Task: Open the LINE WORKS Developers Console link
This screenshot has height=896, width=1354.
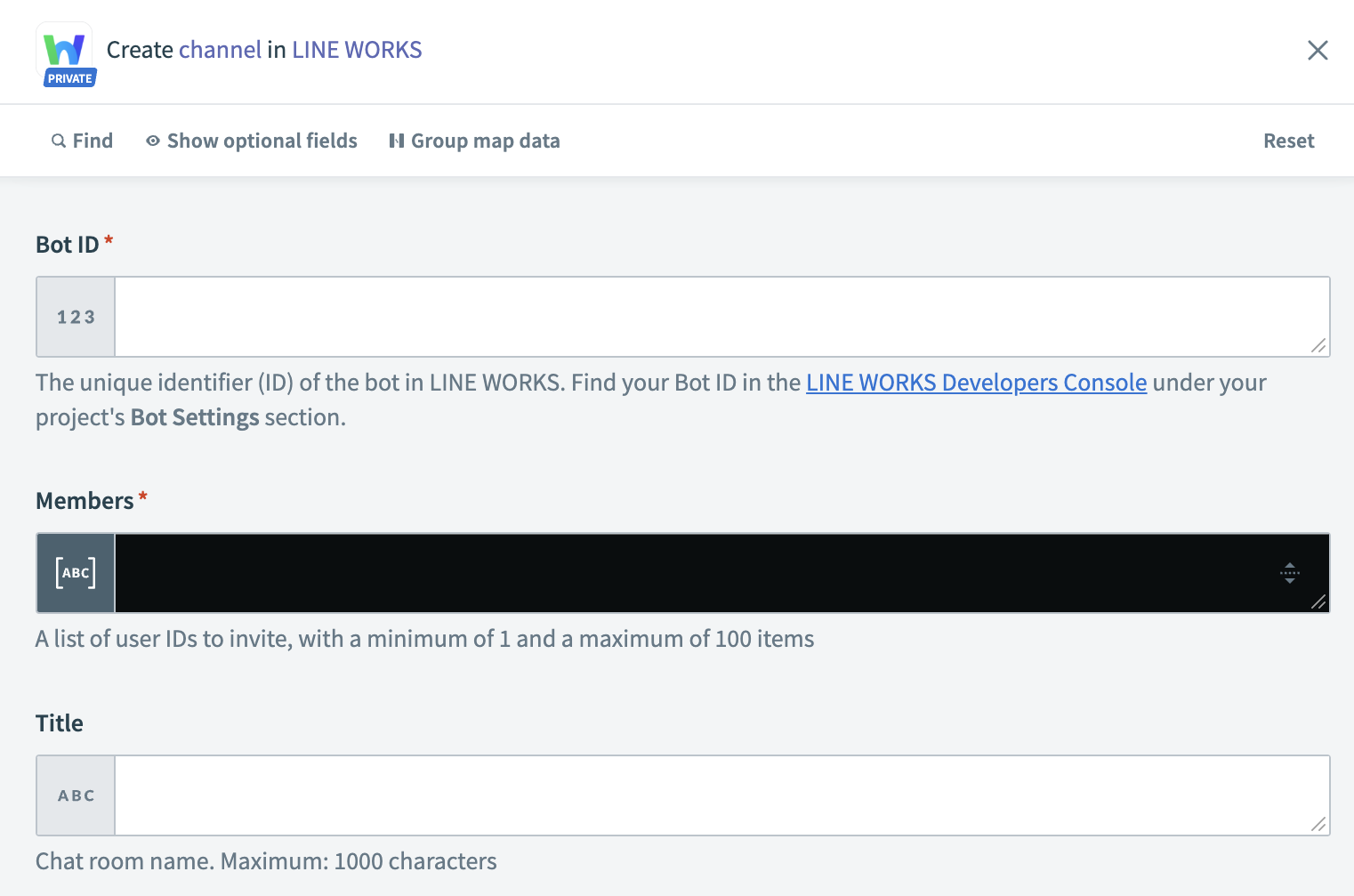Action: click(x=976, y=382)
